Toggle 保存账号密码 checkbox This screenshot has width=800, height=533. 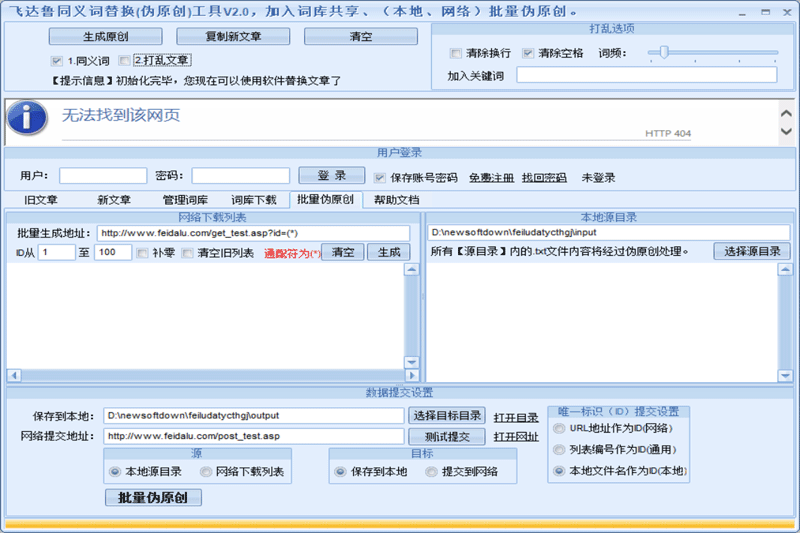pos(379,177)
